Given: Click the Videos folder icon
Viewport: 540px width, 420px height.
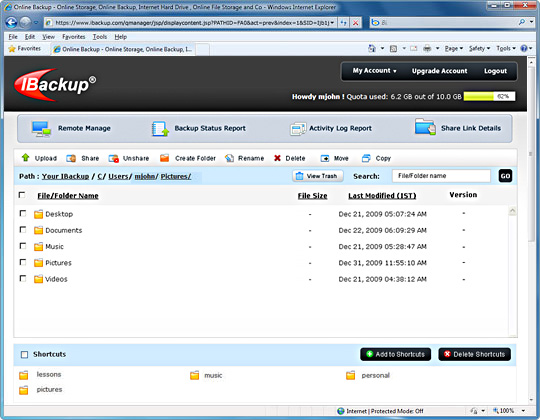Looking at the screenshot, I should (x=39, y=279).
